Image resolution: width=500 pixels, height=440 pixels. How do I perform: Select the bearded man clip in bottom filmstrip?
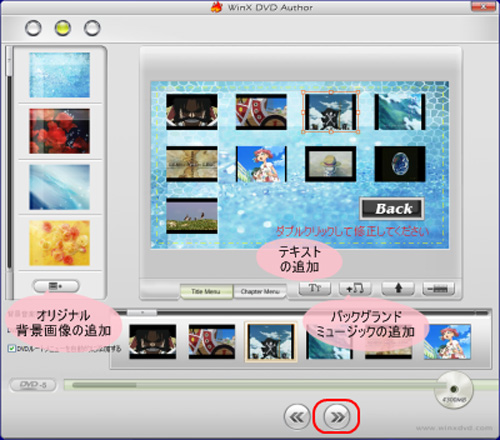pyautogui.click(x=153, y=342)
